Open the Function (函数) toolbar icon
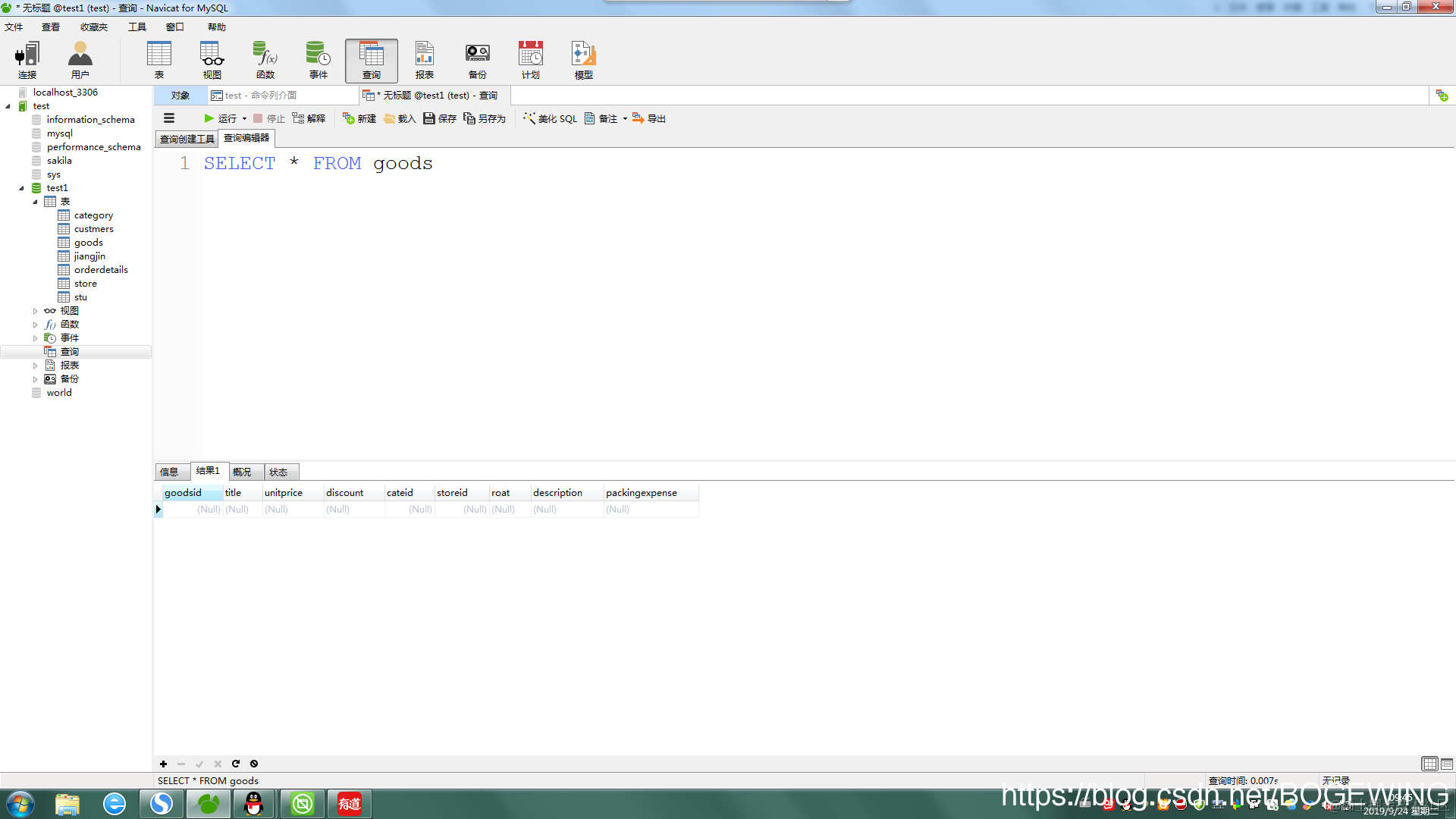 [265, 60]
